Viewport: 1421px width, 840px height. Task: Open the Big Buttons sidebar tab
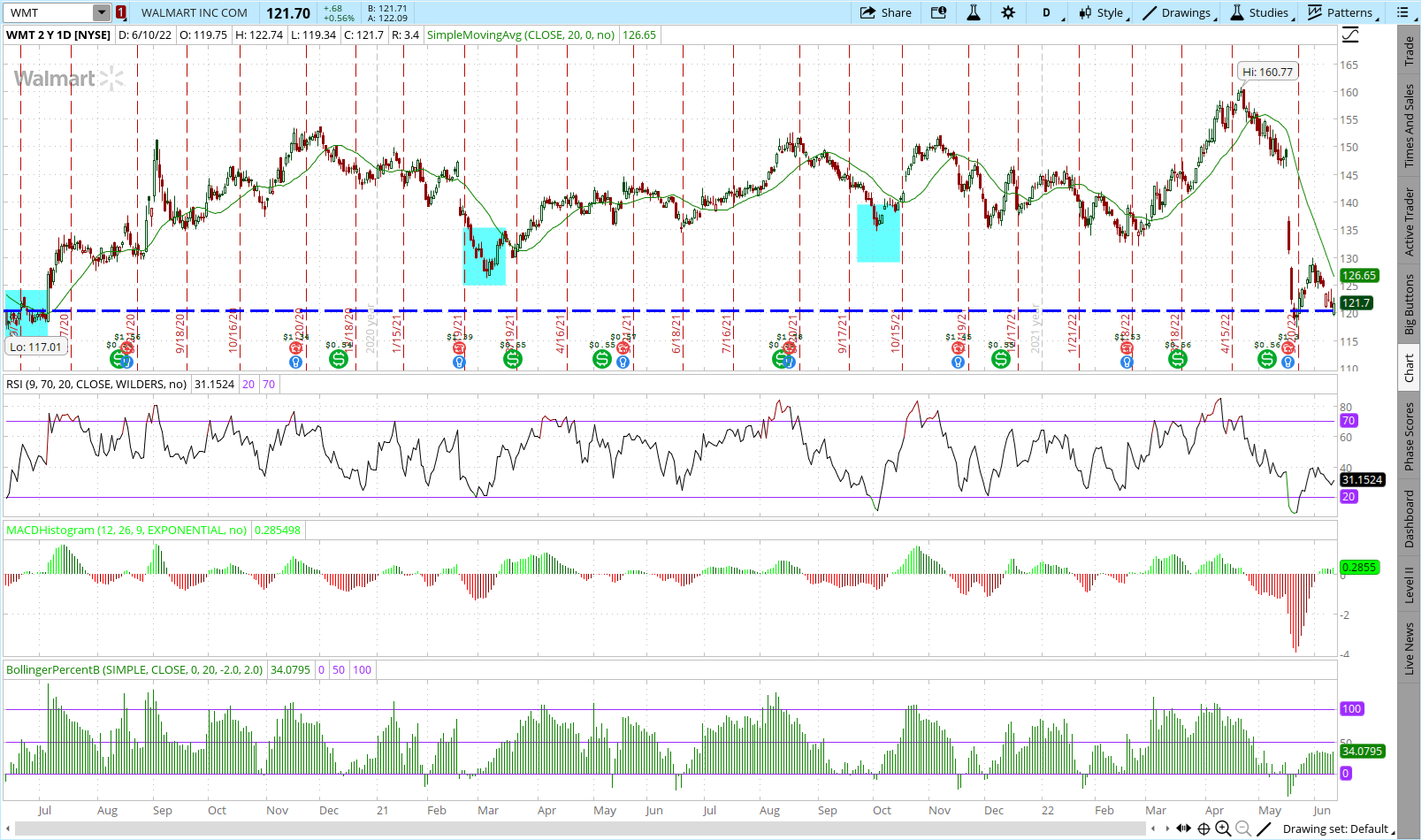pos(1409,306)
